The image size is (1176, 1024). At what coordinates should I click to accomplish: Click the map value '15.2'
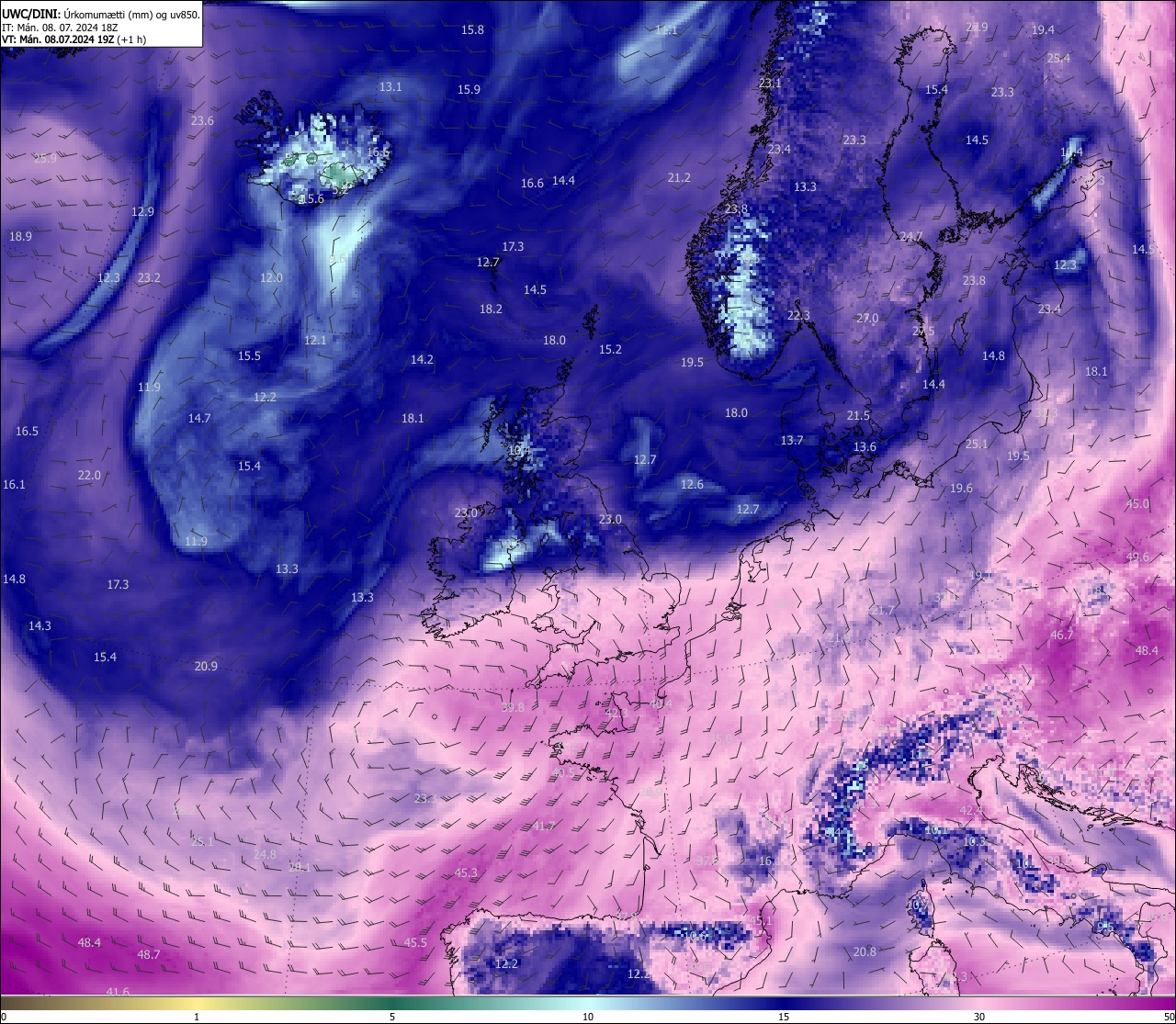coord(610,350)
